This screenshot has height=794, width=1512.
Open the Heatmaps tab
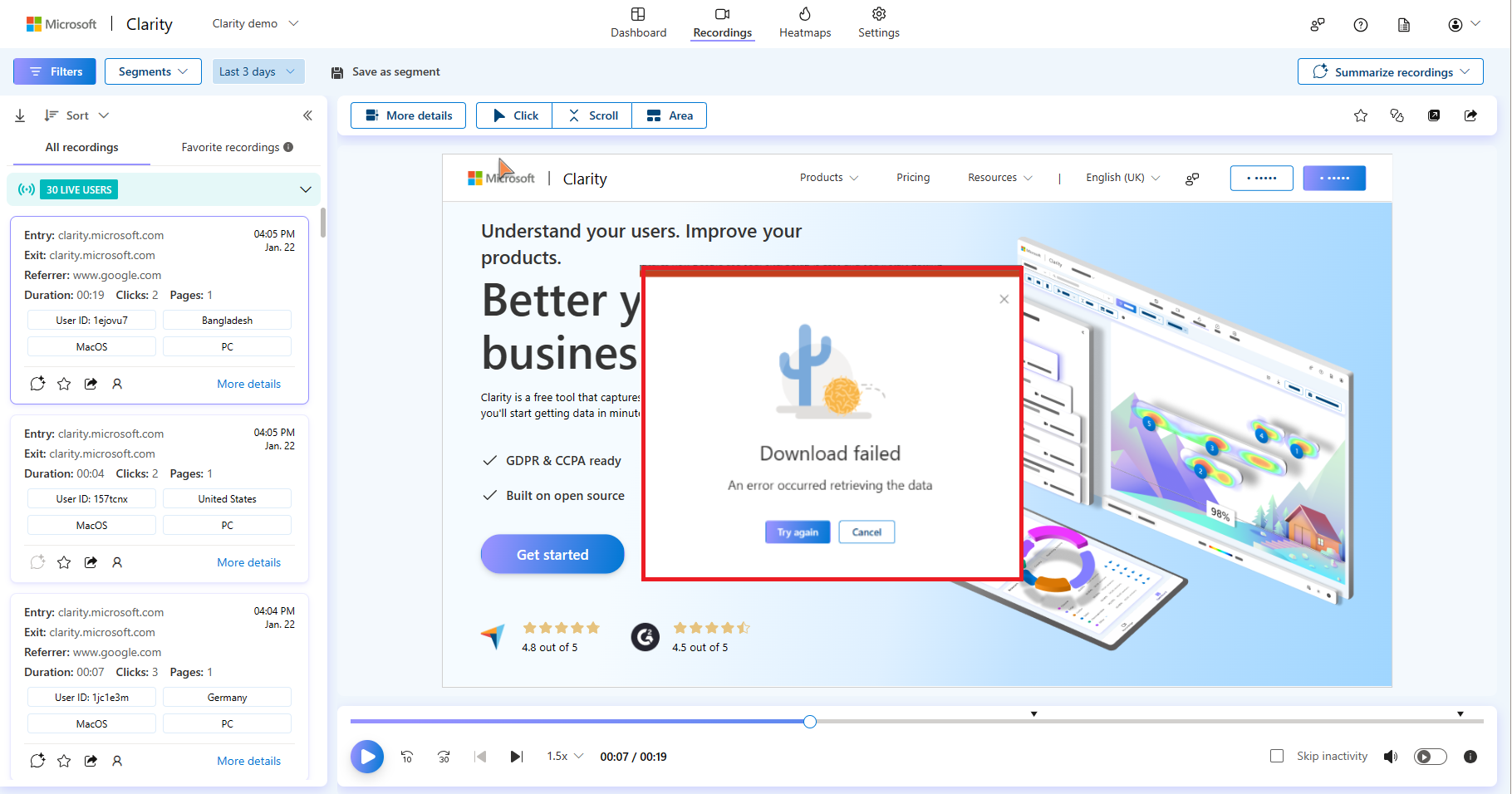[804, 23]
